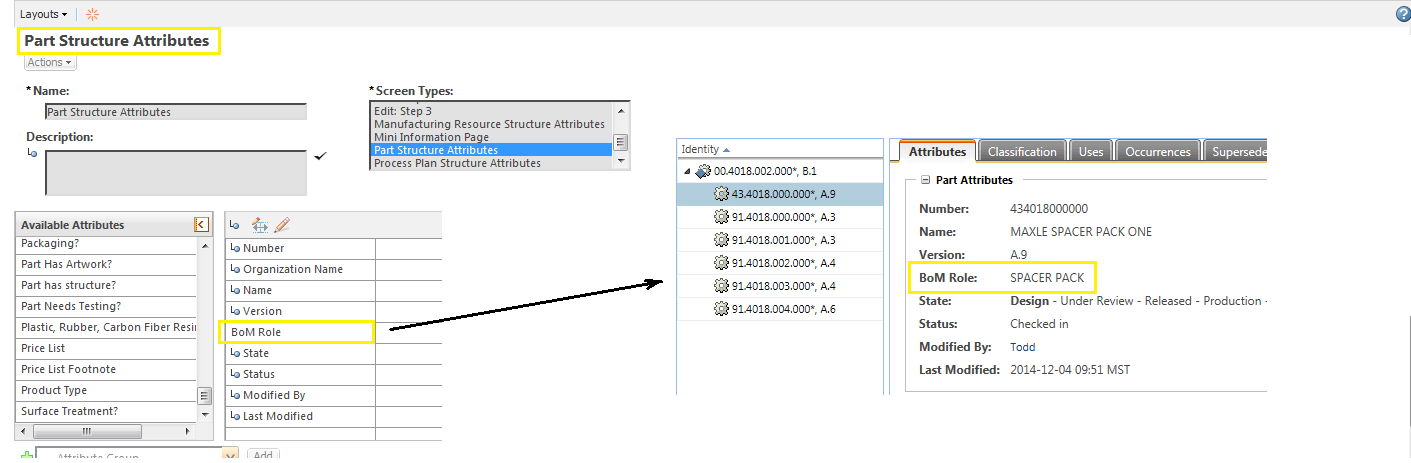
Task: Click gear icon of 91.4018.001.000*, A.3
Action: pos(722,240)
